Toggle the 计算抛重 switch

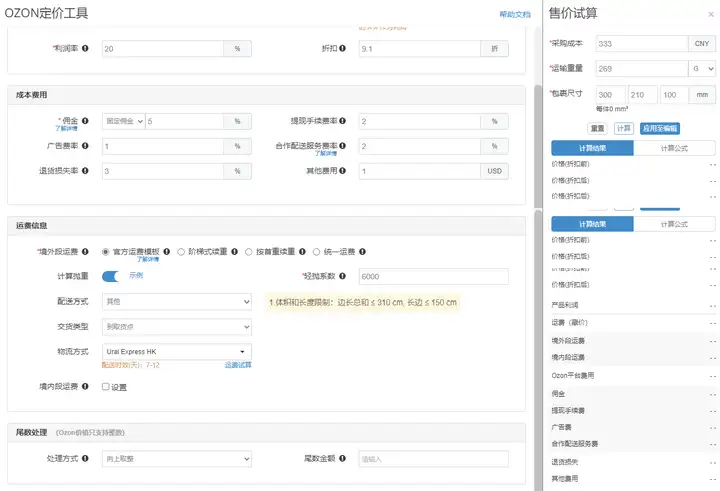110,276
